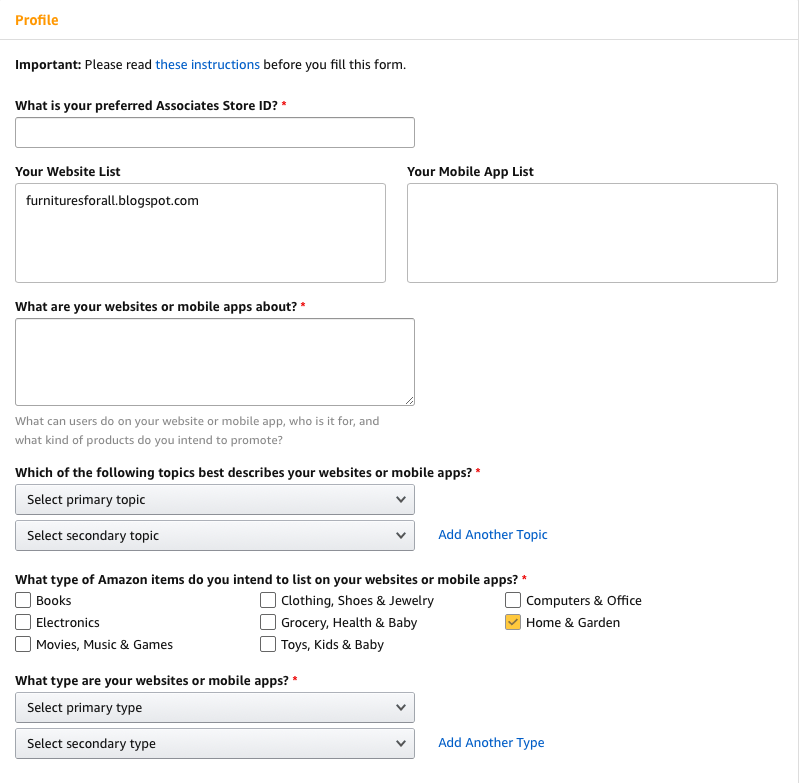This screenshot has height=783, width=799.
Task: Focus the websites or apps description textarea
Action: tap(215, 362)
